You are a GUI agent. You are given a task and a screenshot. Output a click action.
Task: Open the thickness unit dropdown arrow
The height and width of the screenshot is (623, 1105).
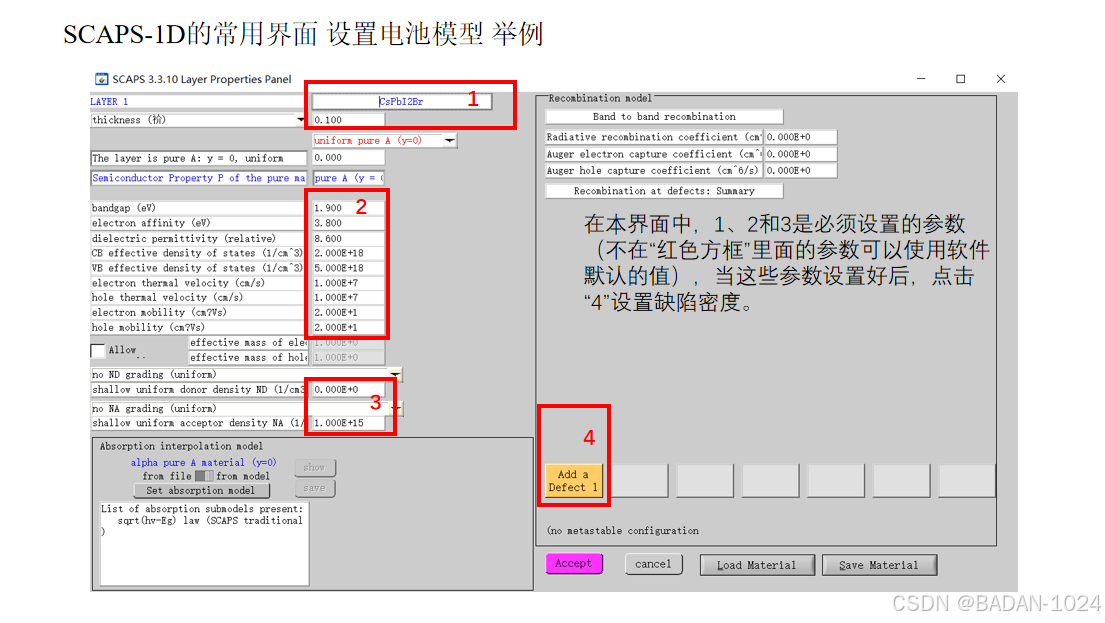(x=301, y=120)
